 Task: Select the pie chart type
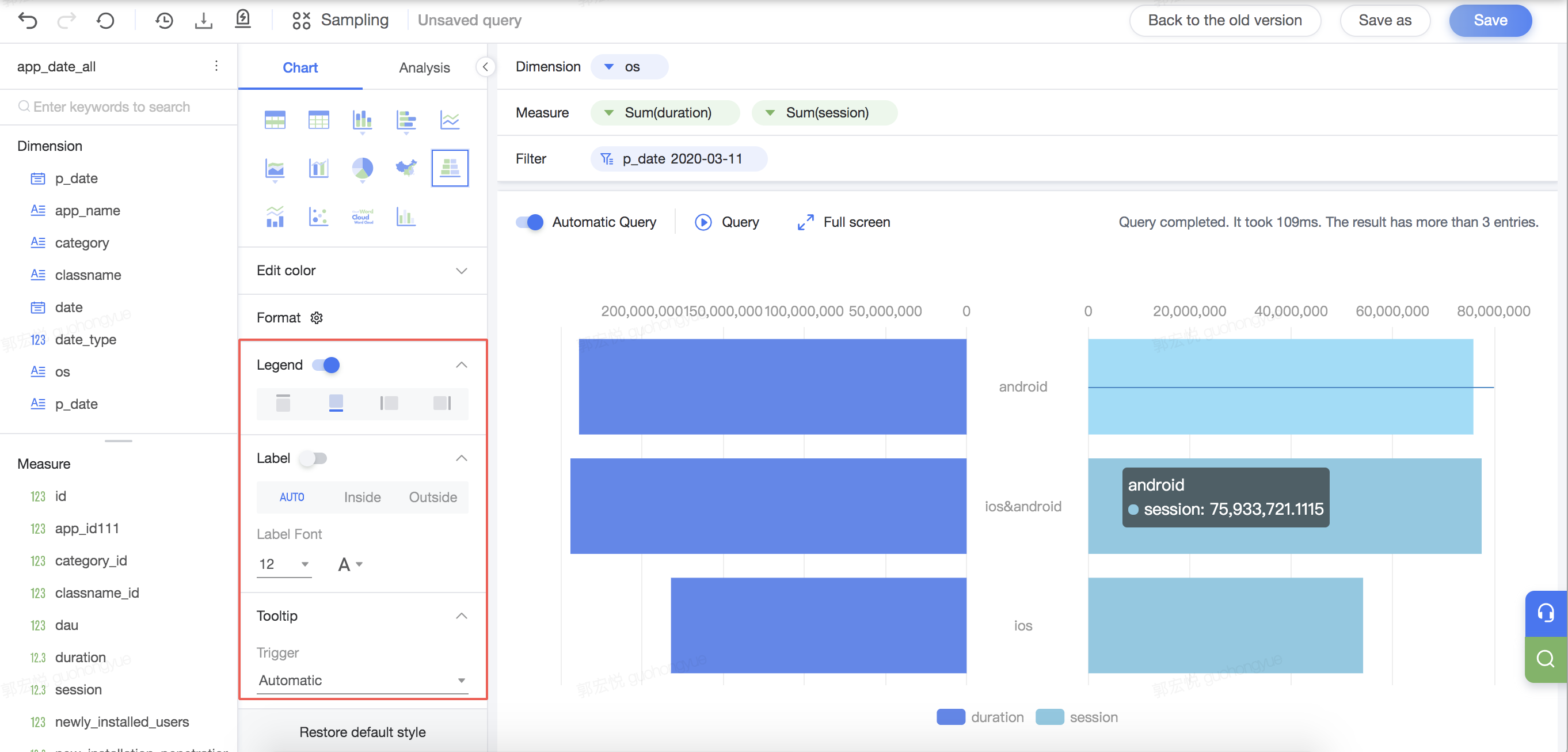[363, 169]
